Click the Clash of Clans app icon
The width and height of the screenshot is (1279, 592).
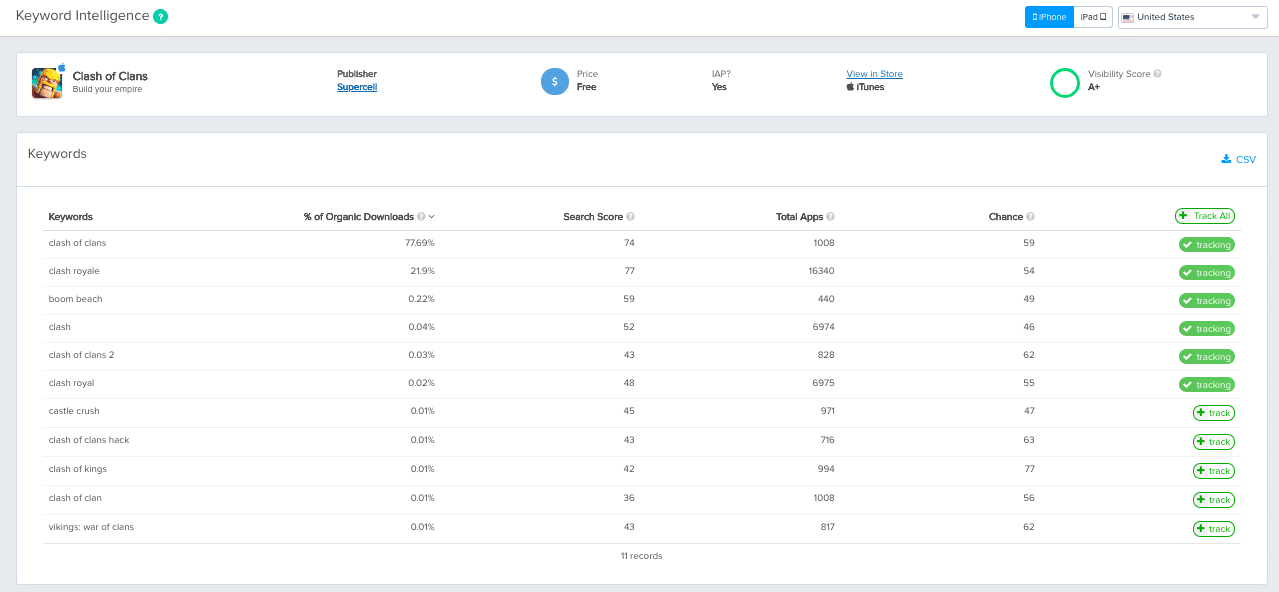click(47, 82)
